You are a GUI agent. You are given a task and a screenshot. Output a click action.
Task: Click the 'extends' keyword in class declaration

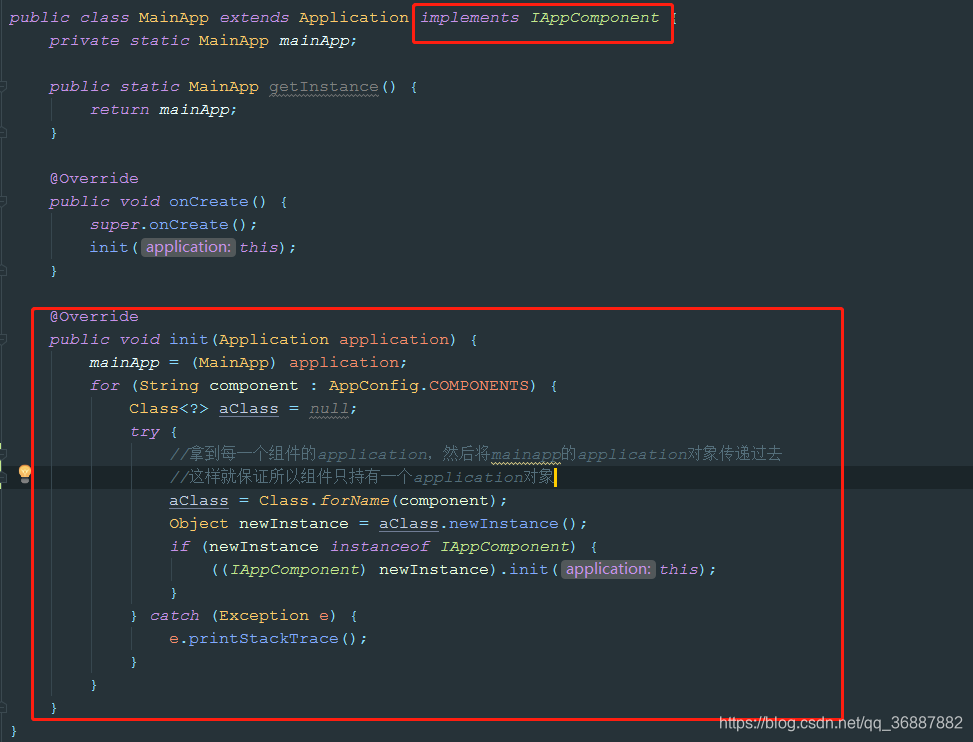[x=254, y=18]
